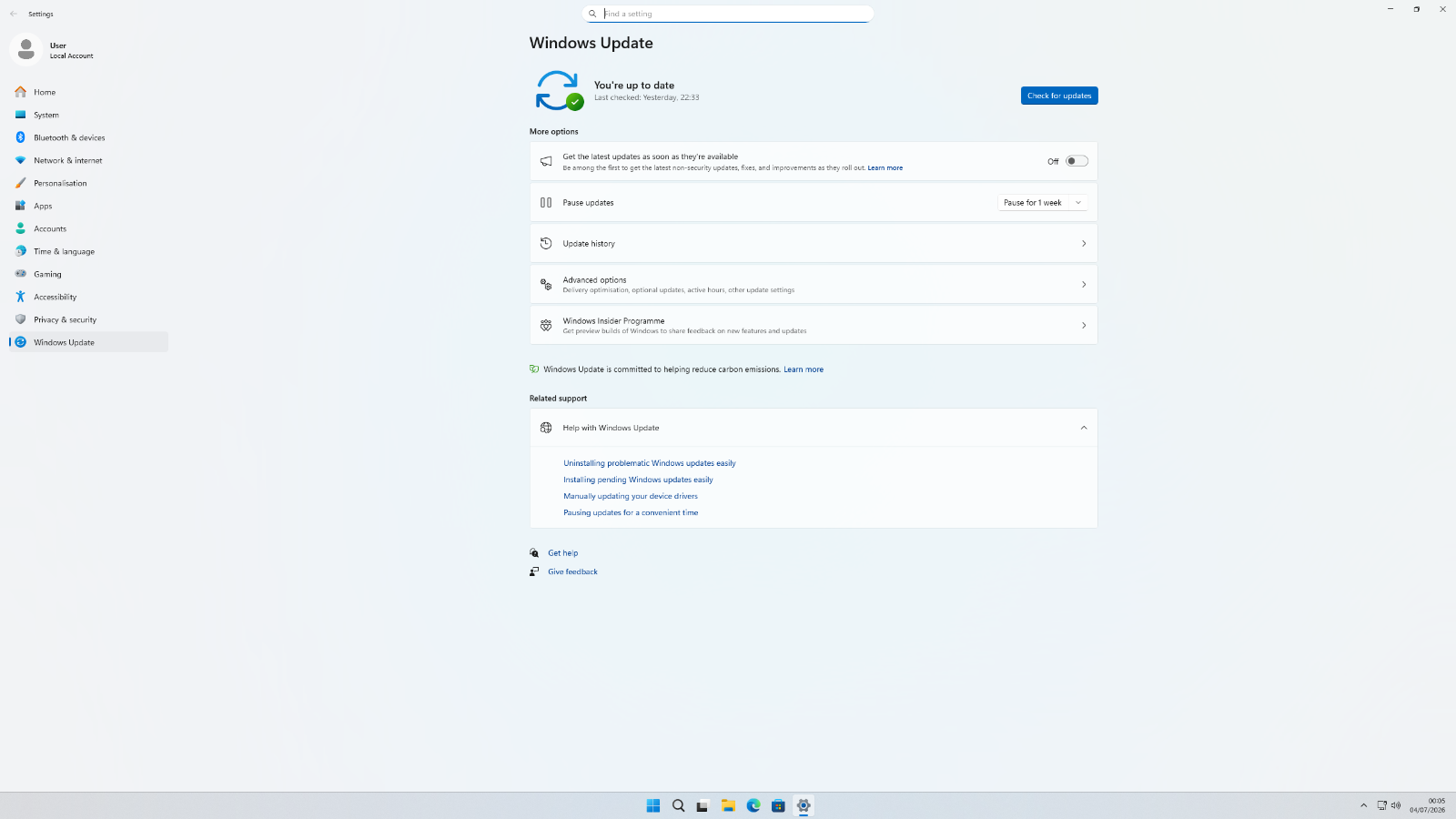This screenshot has width=1456, height=819.
Task: Click the globe icon beside Help with Windows Update
Action: (546, 428)
